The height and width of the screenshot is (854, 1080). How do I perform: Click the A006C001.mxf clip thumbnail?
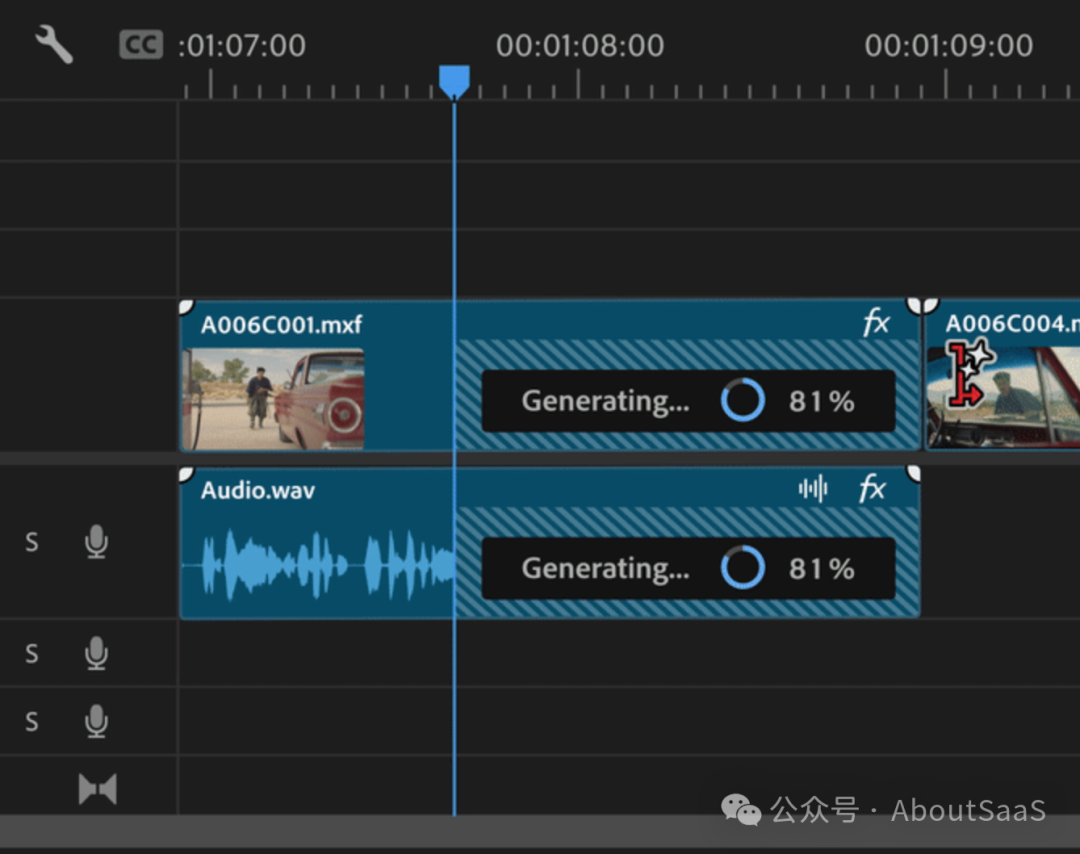pyautogui.click(x=273, y=399)
